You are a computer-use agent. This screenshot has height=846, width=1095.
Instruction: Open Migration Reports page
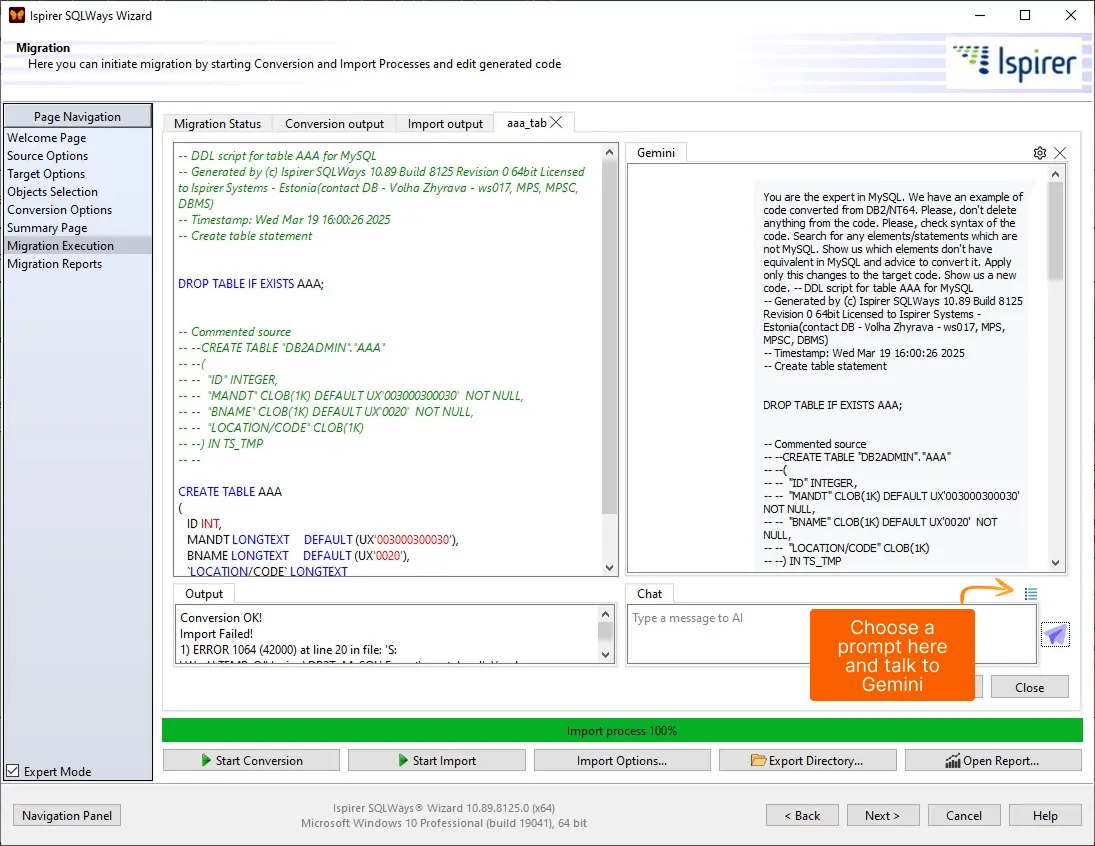pyautogui.click(x=54, y=264)
